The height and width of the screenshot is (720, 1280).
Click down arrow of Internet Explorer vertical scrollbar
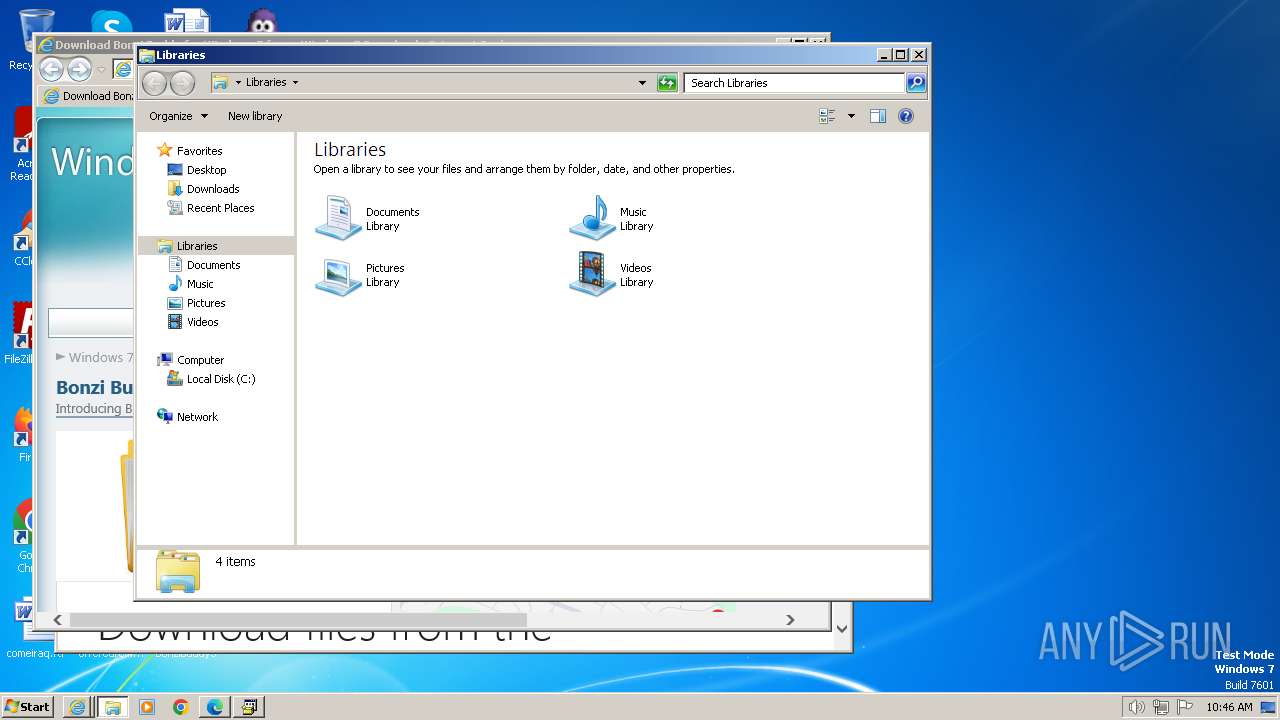[842, 629]
